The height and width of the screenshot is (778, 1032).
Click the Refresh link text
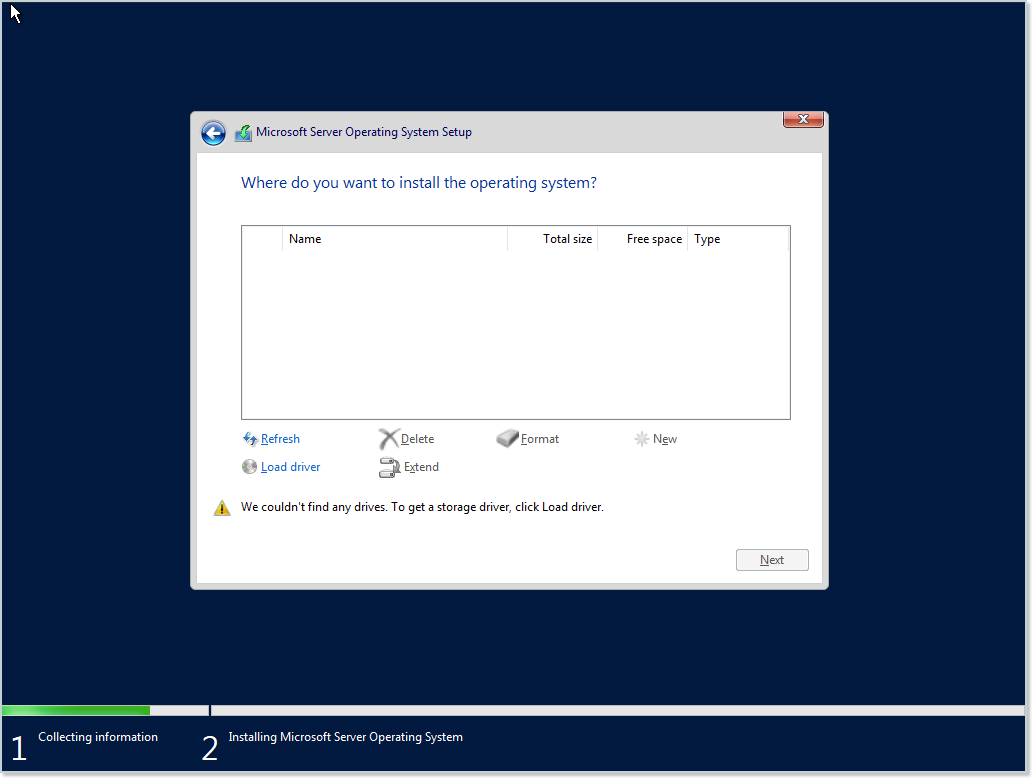click(280, 438)
